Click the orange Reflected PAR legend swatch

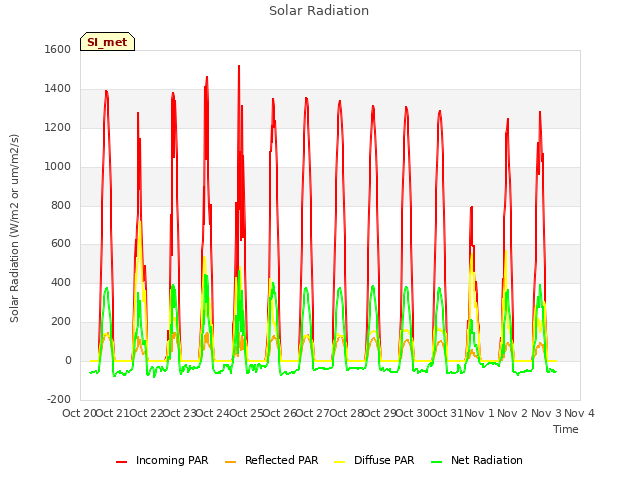[x=231, y=462]
